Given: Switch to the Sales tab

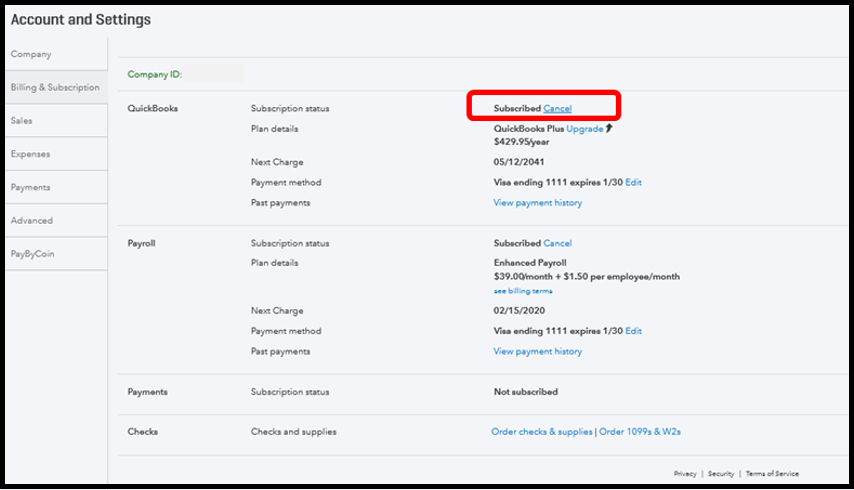Looking at the screenshot, I should pyautogui.click(x=56, y=120).
